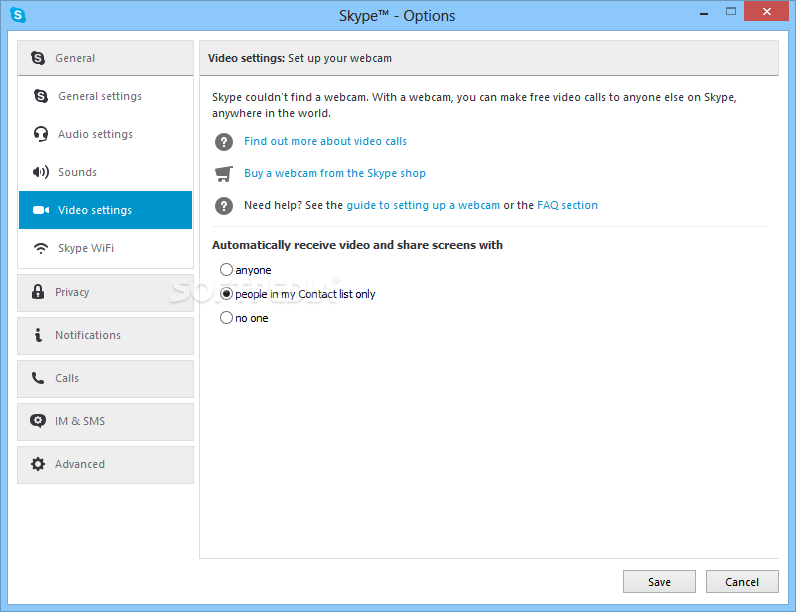The height and width of the screenshot is (612, 796).
Task: Click the shopping cart icon
Action: (x=224, y=174)
